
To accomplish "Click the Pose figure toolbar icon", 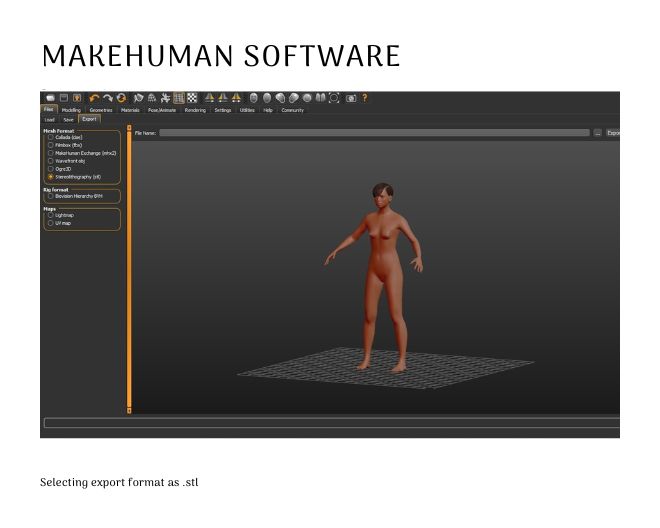I will 165,98.
